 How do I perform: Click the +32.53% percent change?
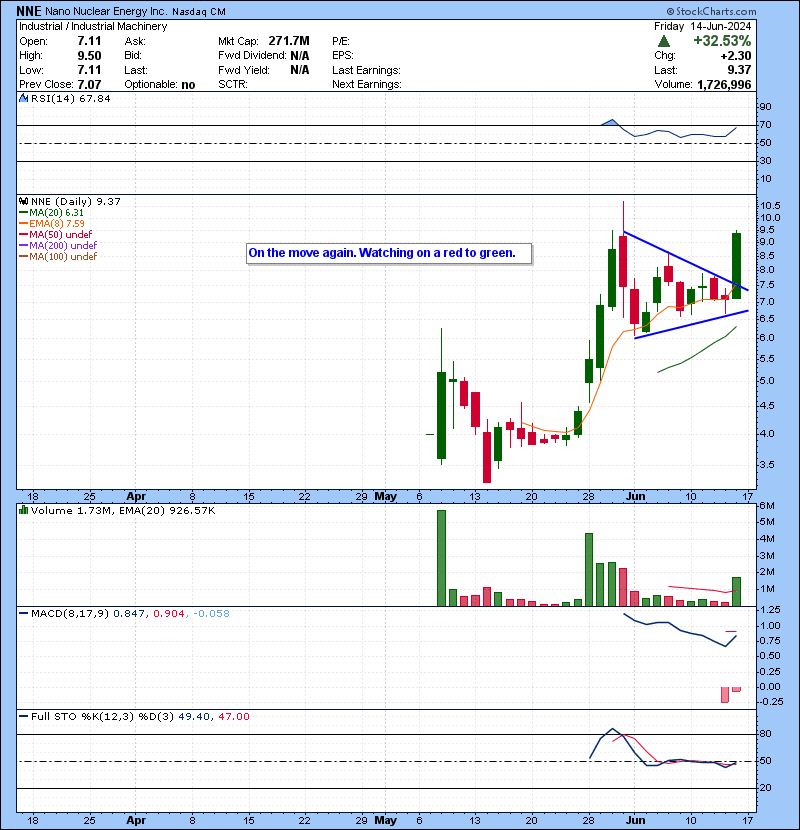click(722, 41)
